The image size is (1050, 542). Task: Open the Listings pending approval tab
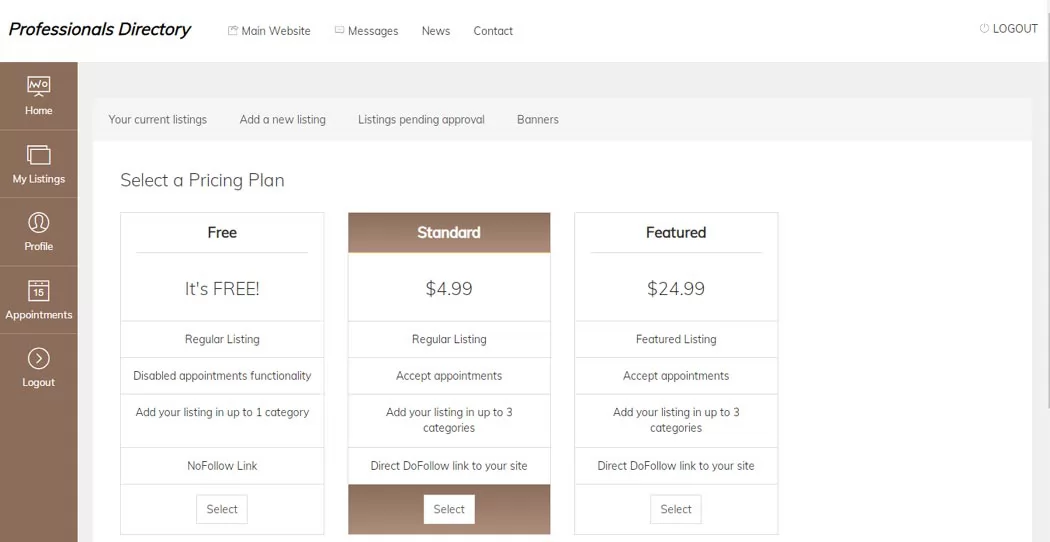coord(421,119)
